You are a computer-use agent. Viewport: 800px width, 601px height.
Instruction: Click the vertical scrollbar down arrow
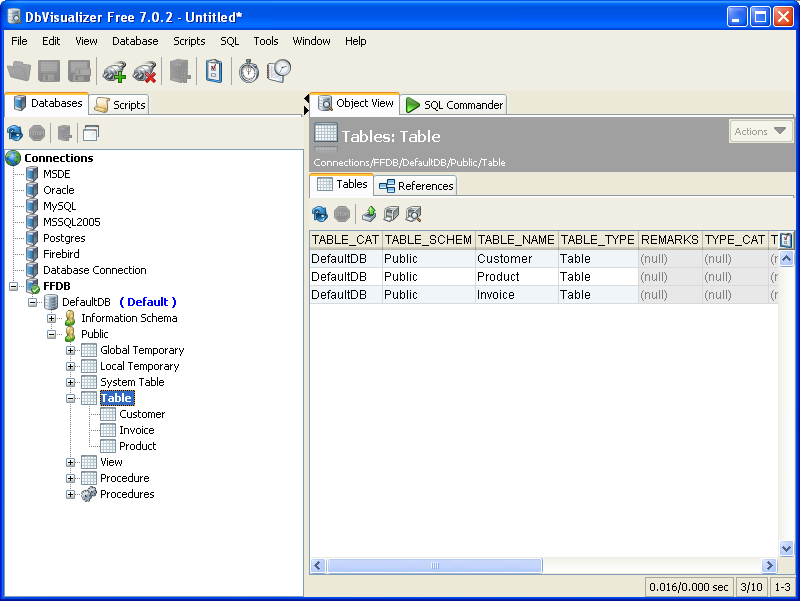pos(786,548)
